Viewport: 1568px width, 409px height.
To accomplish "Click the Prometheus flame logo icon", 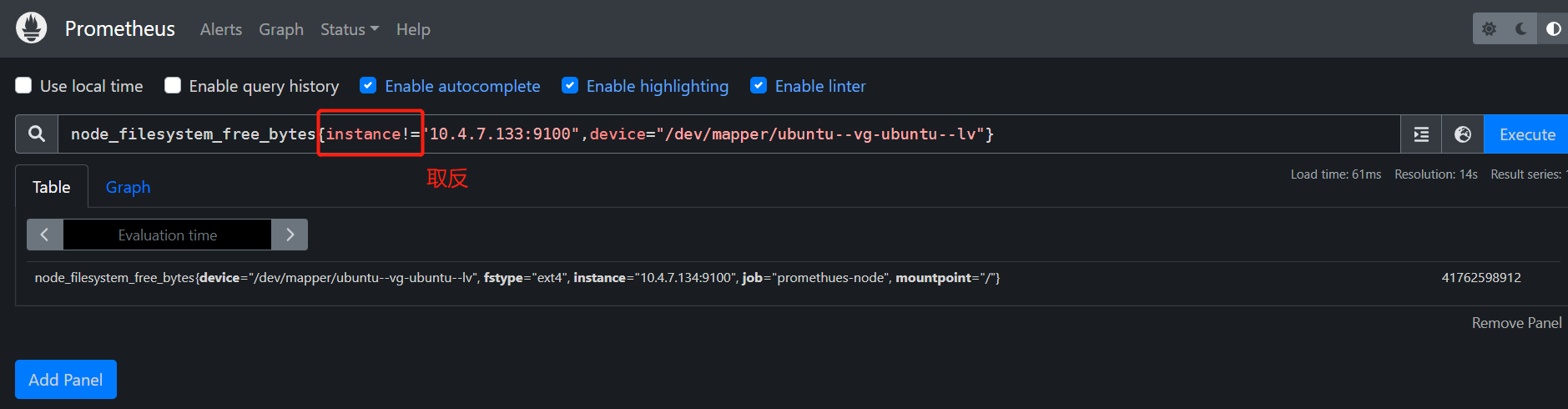I will point(32,28).
